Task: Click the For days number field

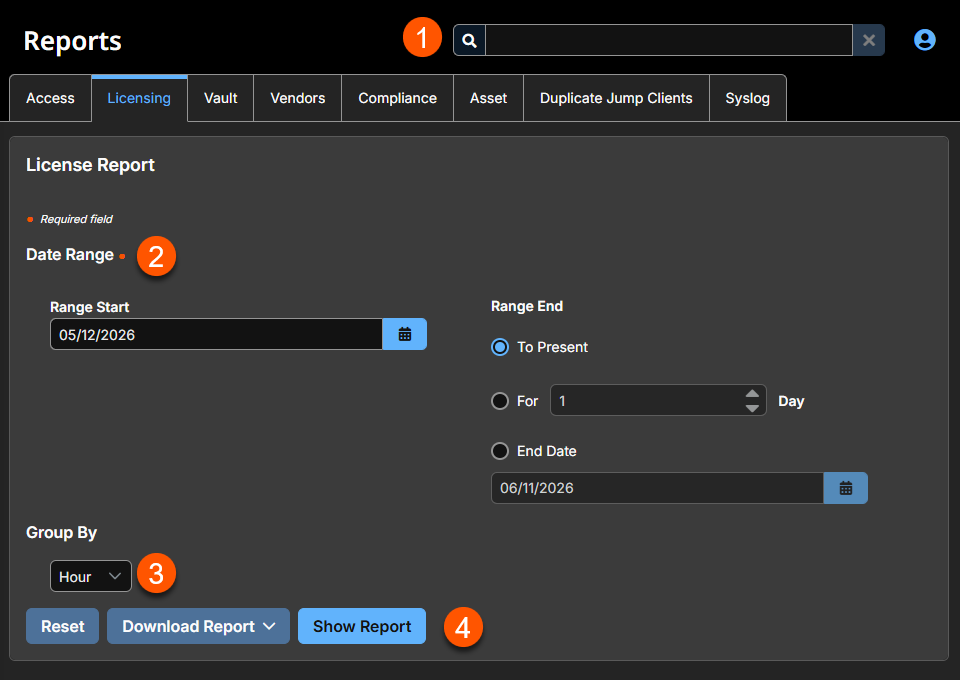Action: (x=658, y=401)
